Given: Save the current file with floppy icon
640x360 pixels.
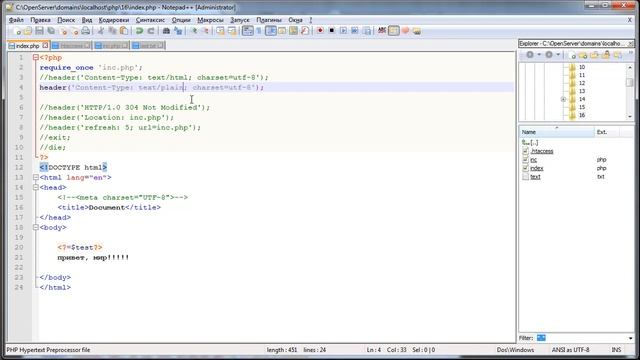Looking at the screenshot, I should pyautogui.click(x=39, y=31).
